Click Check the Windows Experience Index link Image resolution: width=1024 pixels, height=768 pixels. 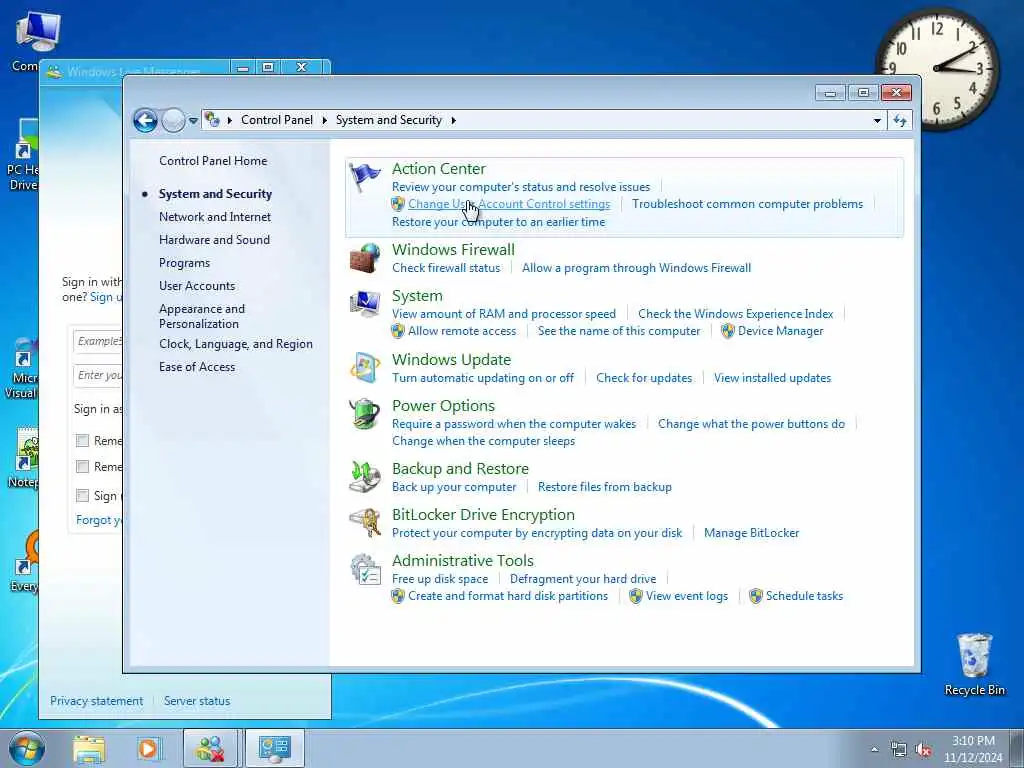click(735, 313)
